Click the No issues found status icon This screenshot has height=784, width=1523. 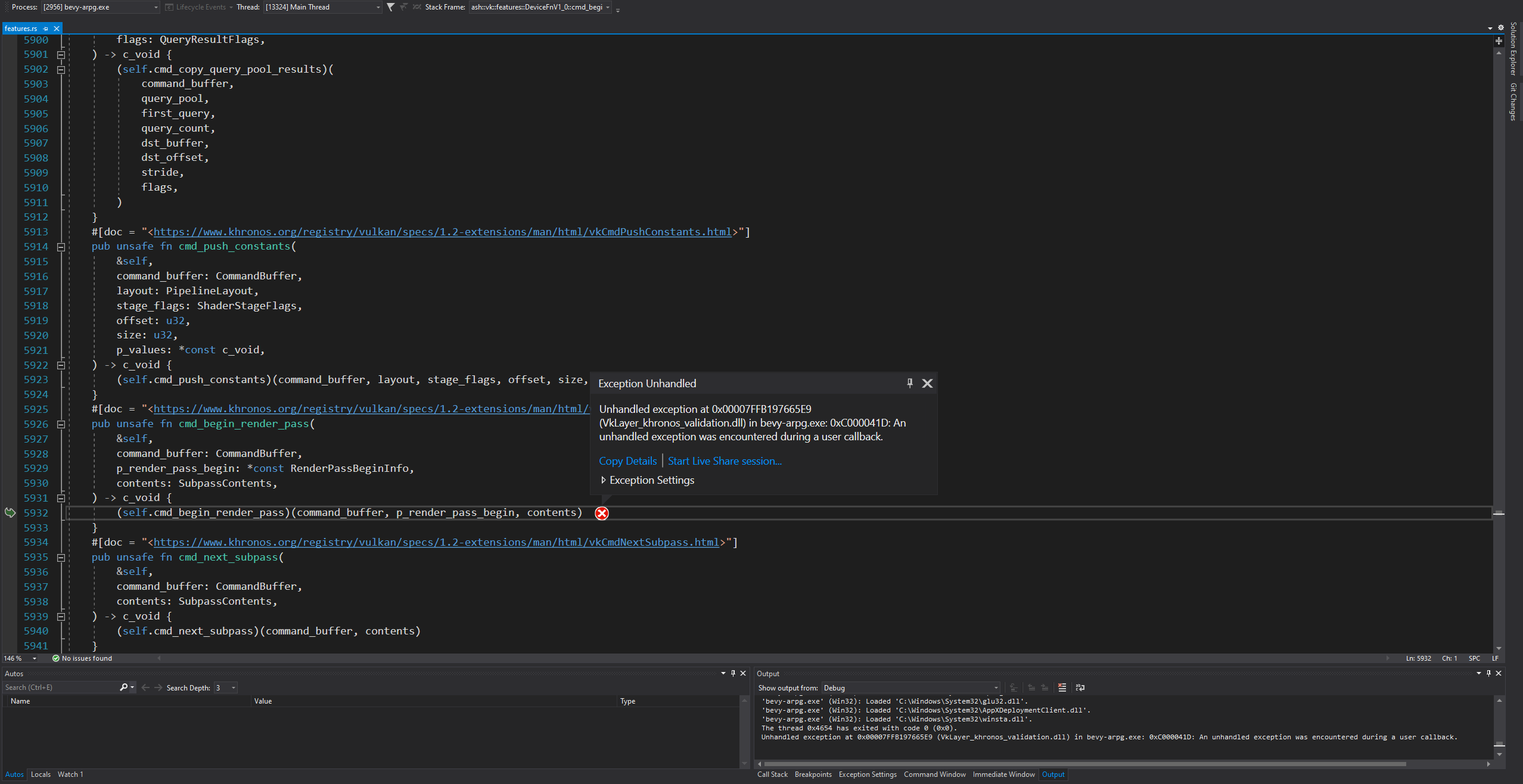(55, 658)
